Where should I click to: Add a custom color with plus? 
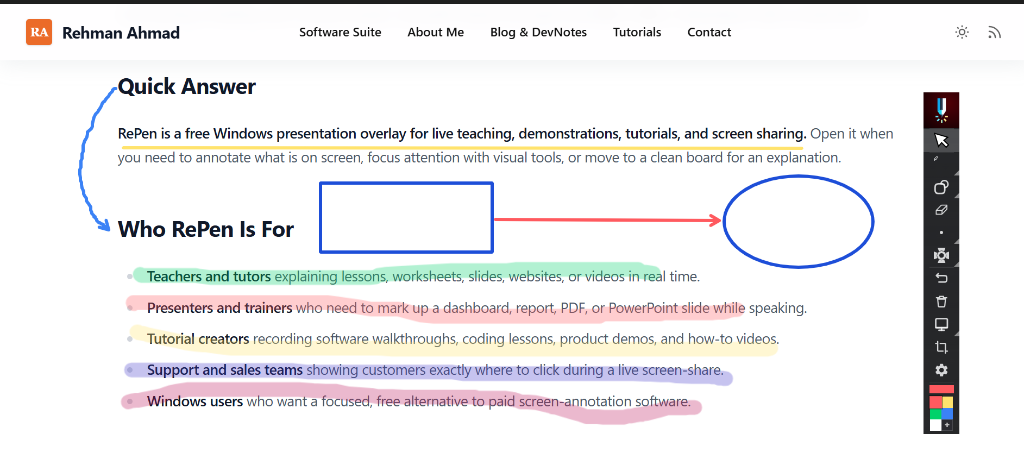pyautogui.click(x=948, y=425)
